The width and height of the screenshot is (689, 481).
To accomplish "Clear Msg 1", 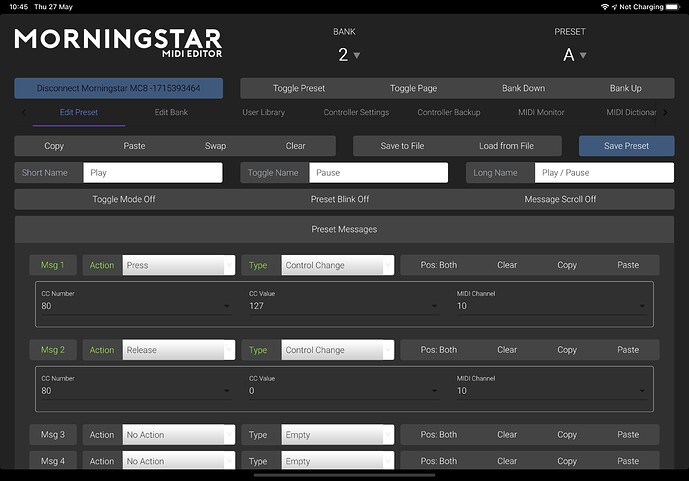I will pyautogui.click(x=507, y=265).
